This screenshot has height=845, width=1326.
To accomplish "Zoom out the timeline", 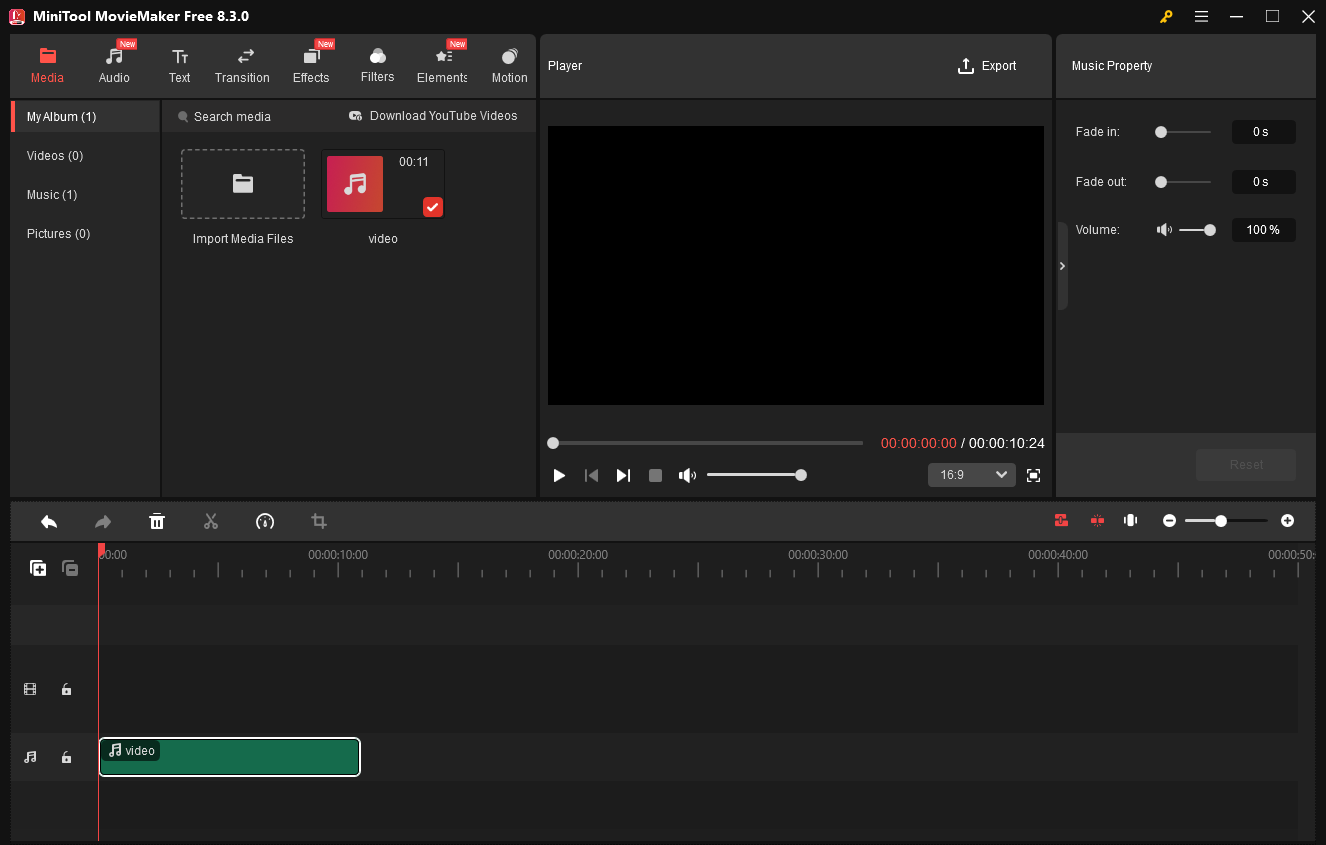I will coord(1169,521).
